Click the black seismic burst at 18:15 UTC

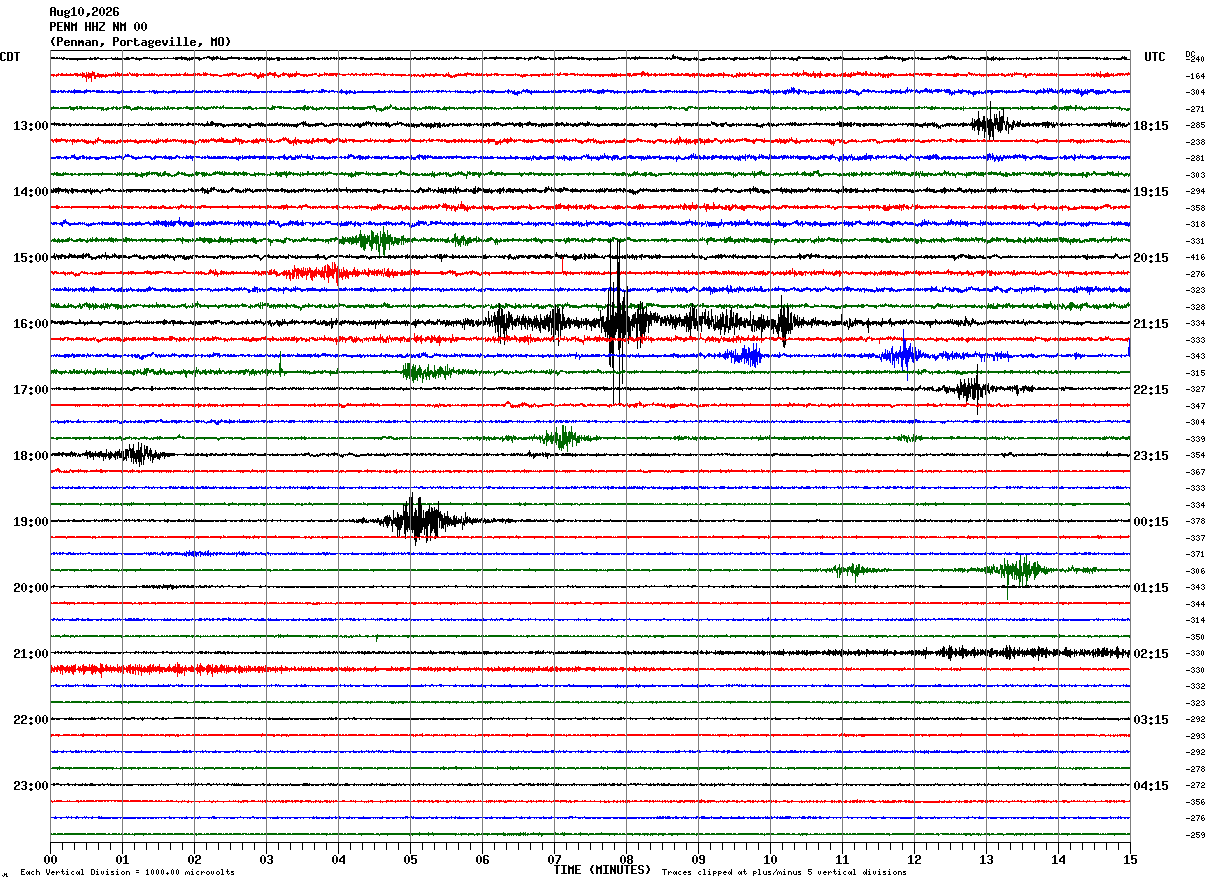click(992, 125)
